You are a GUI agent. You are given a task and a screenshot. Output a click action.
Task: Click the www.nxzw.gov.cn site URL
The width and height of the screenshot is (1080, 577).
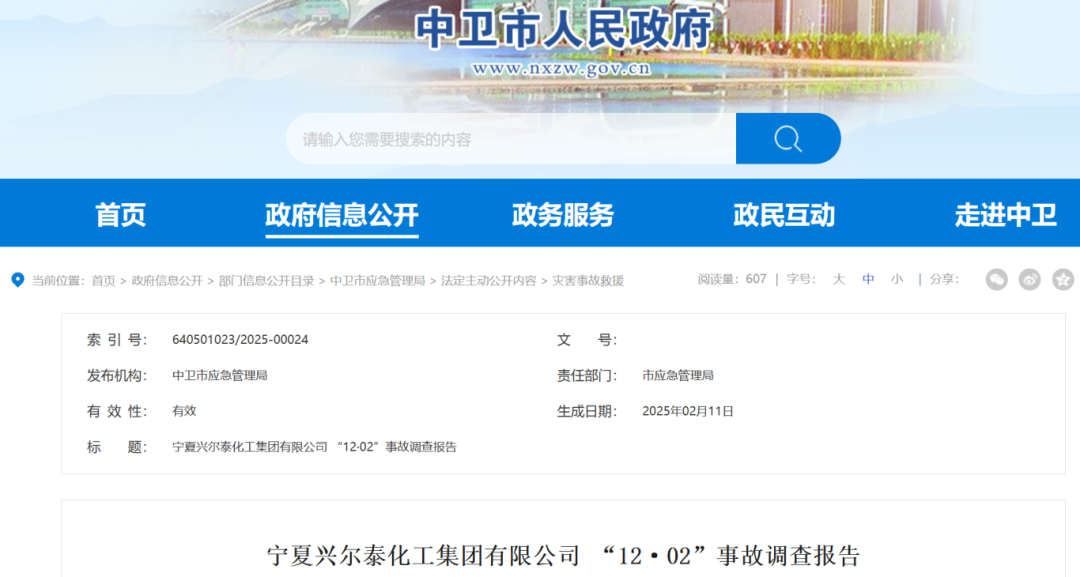tap(561, 68)
